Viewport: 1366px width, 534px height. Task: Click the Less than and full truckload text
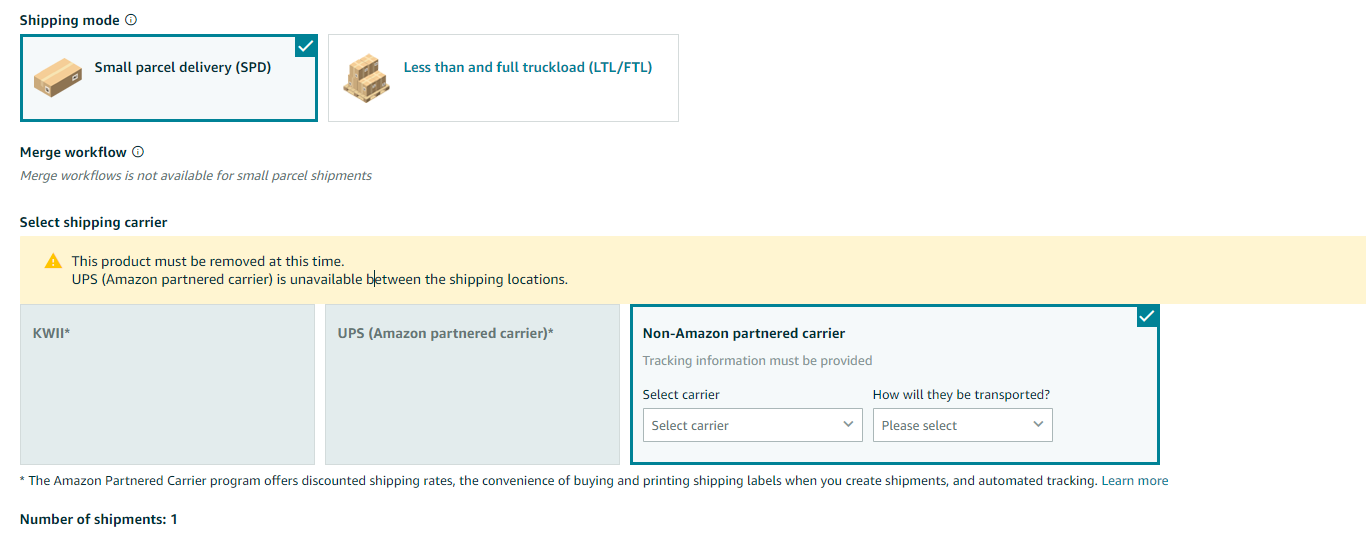528,68
